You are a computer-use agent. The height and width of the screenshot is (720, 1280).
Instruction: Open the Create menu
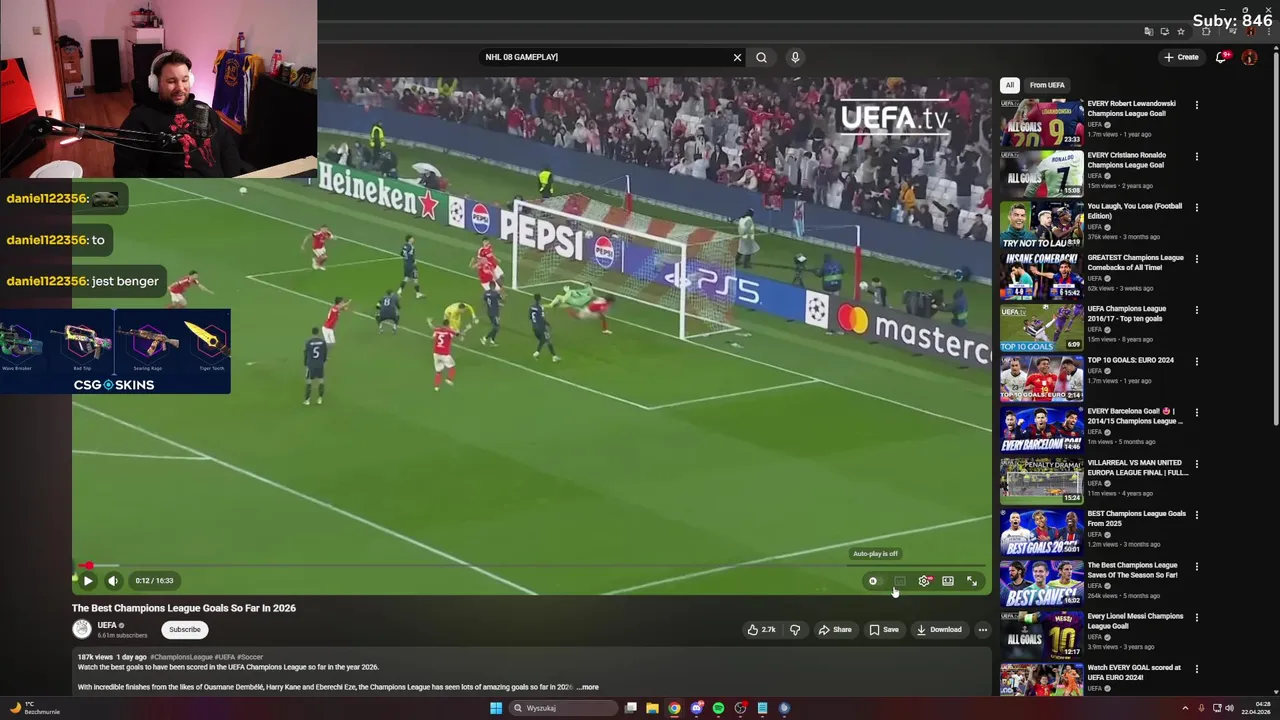pos(1181,57)
